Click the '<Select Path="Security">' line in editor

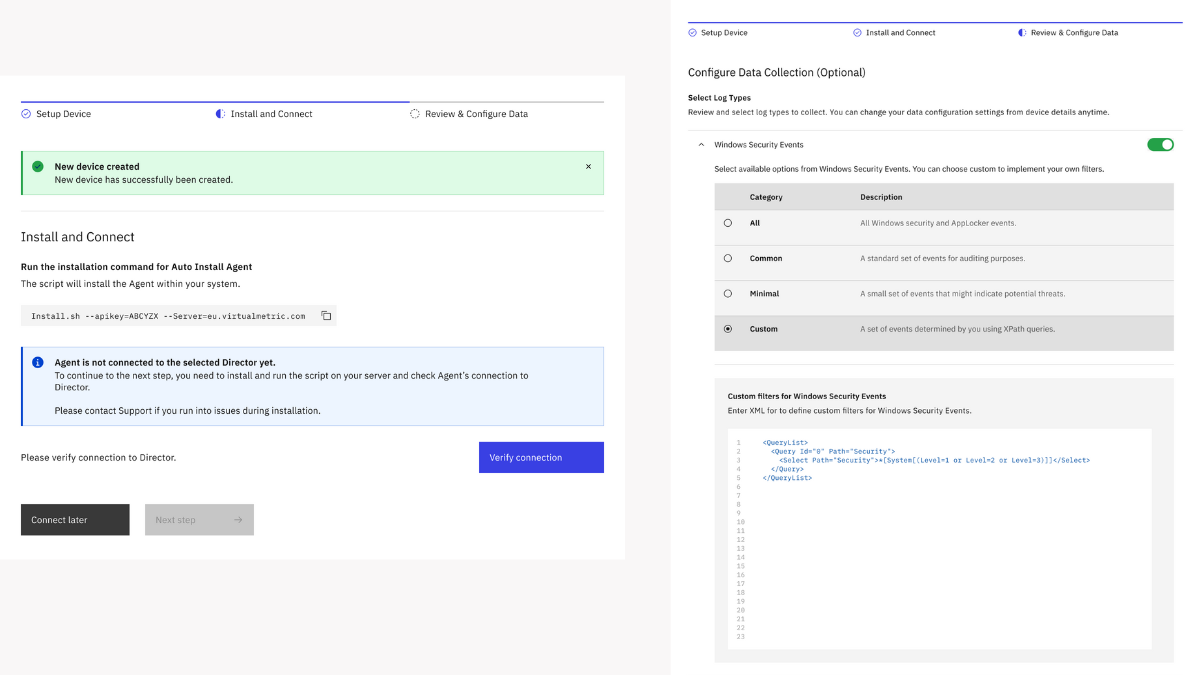click(934, 460)
